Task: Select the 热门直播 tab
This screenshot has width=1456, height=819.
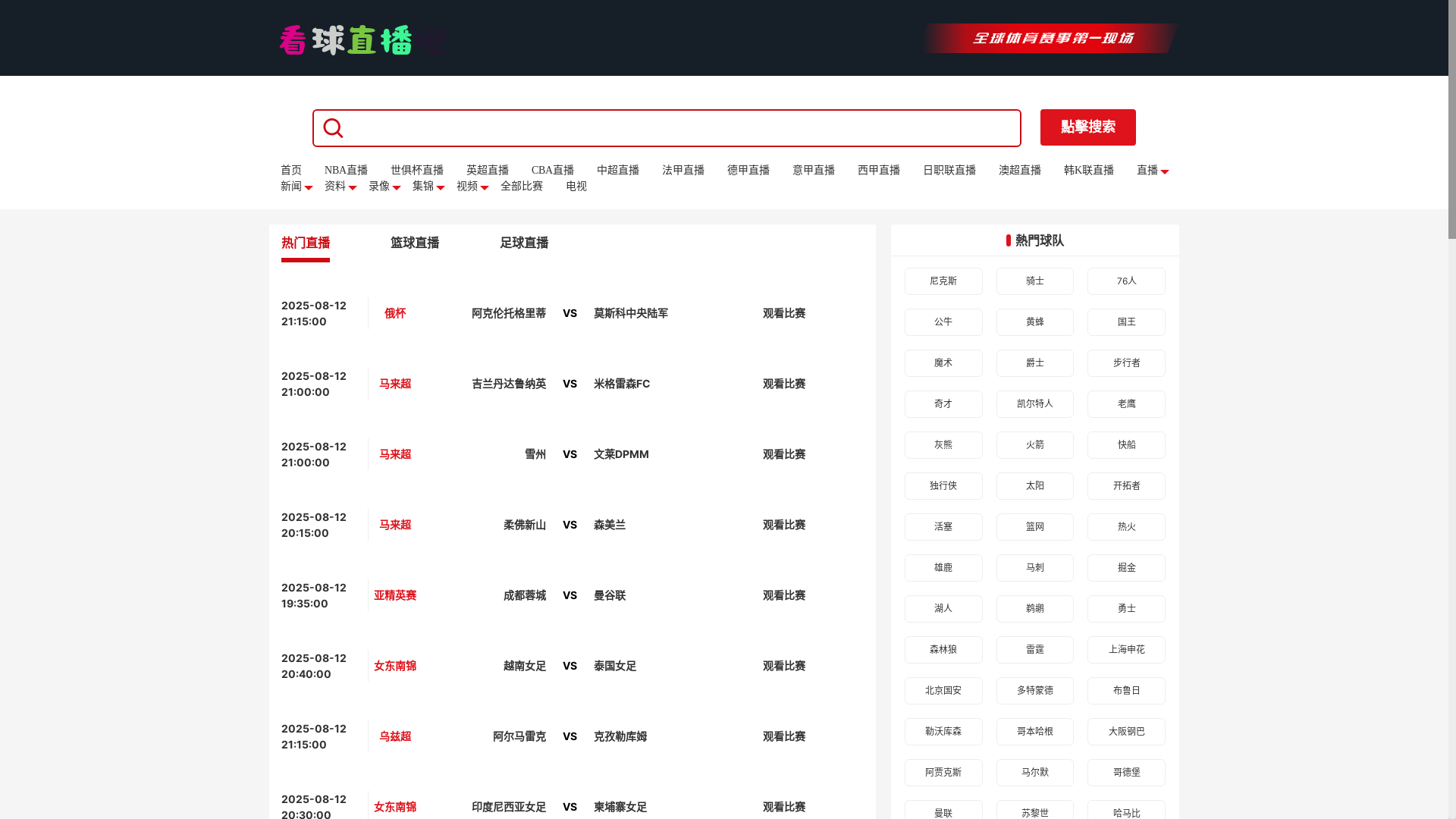Action: 306,243
